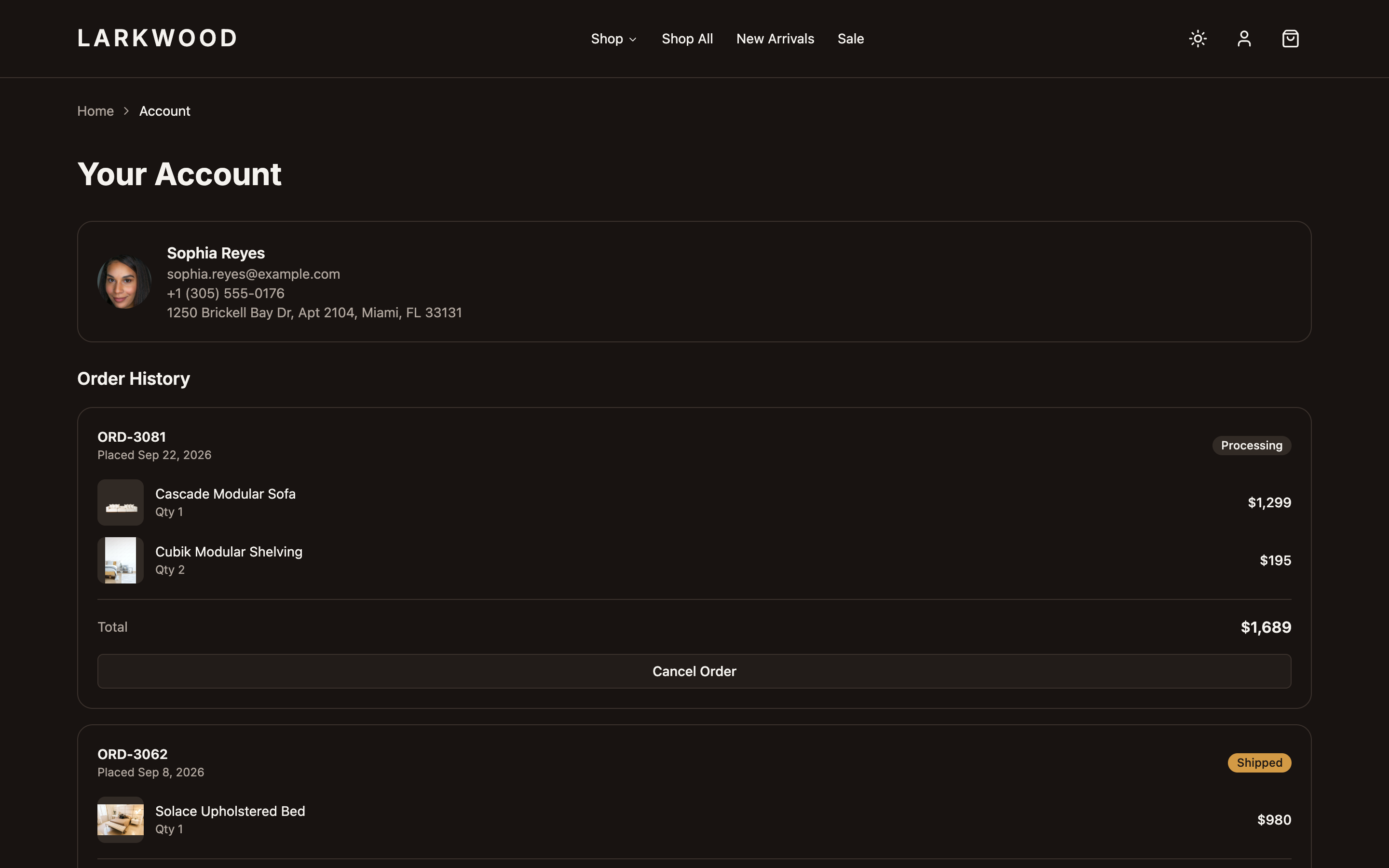Expand the Shop dropdown menu
Screen dimensions: 1389x868
(x=613, y=39)
